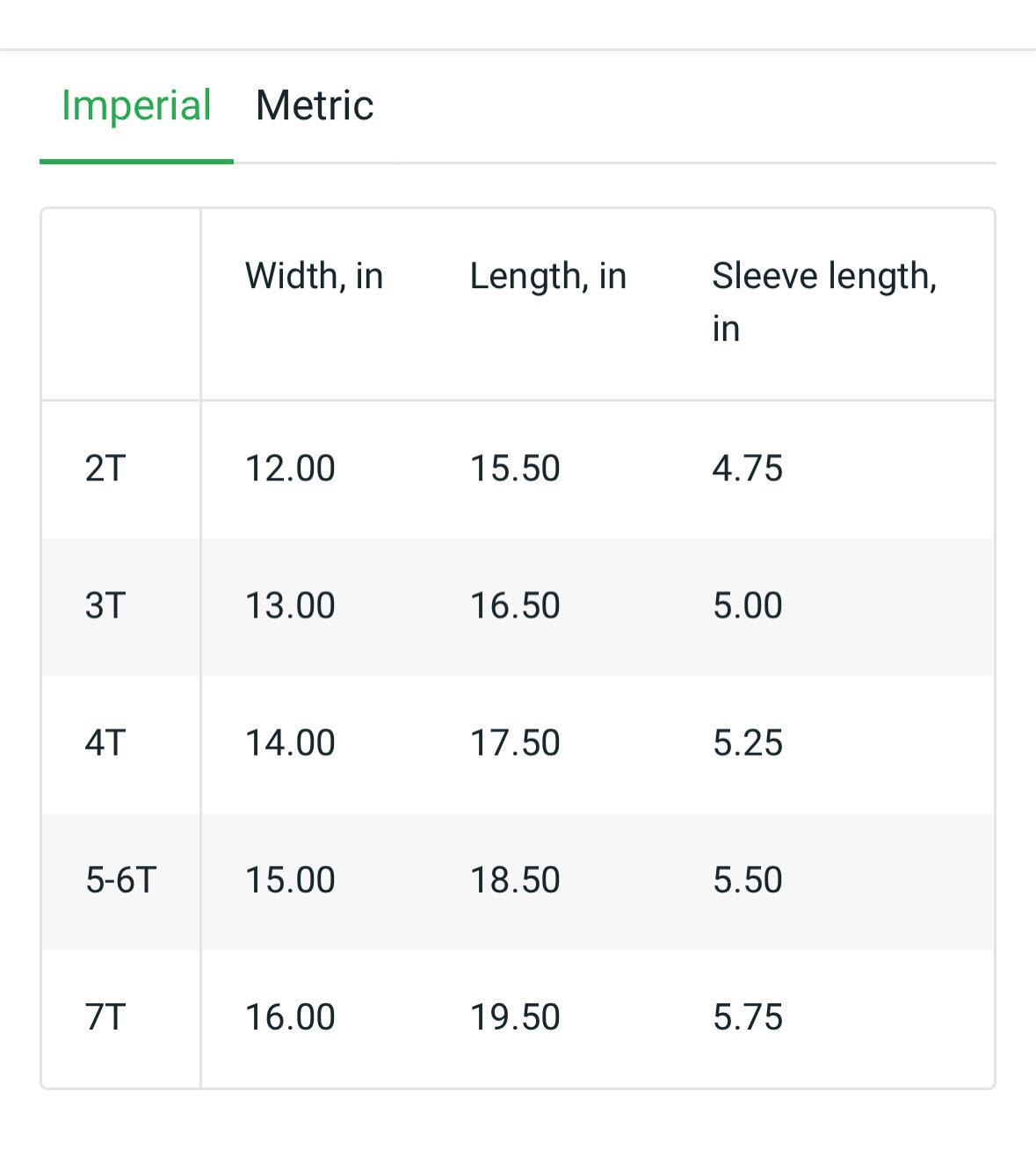Click the 4.75 sleeve length for 2T

click(x=747, y=468)
